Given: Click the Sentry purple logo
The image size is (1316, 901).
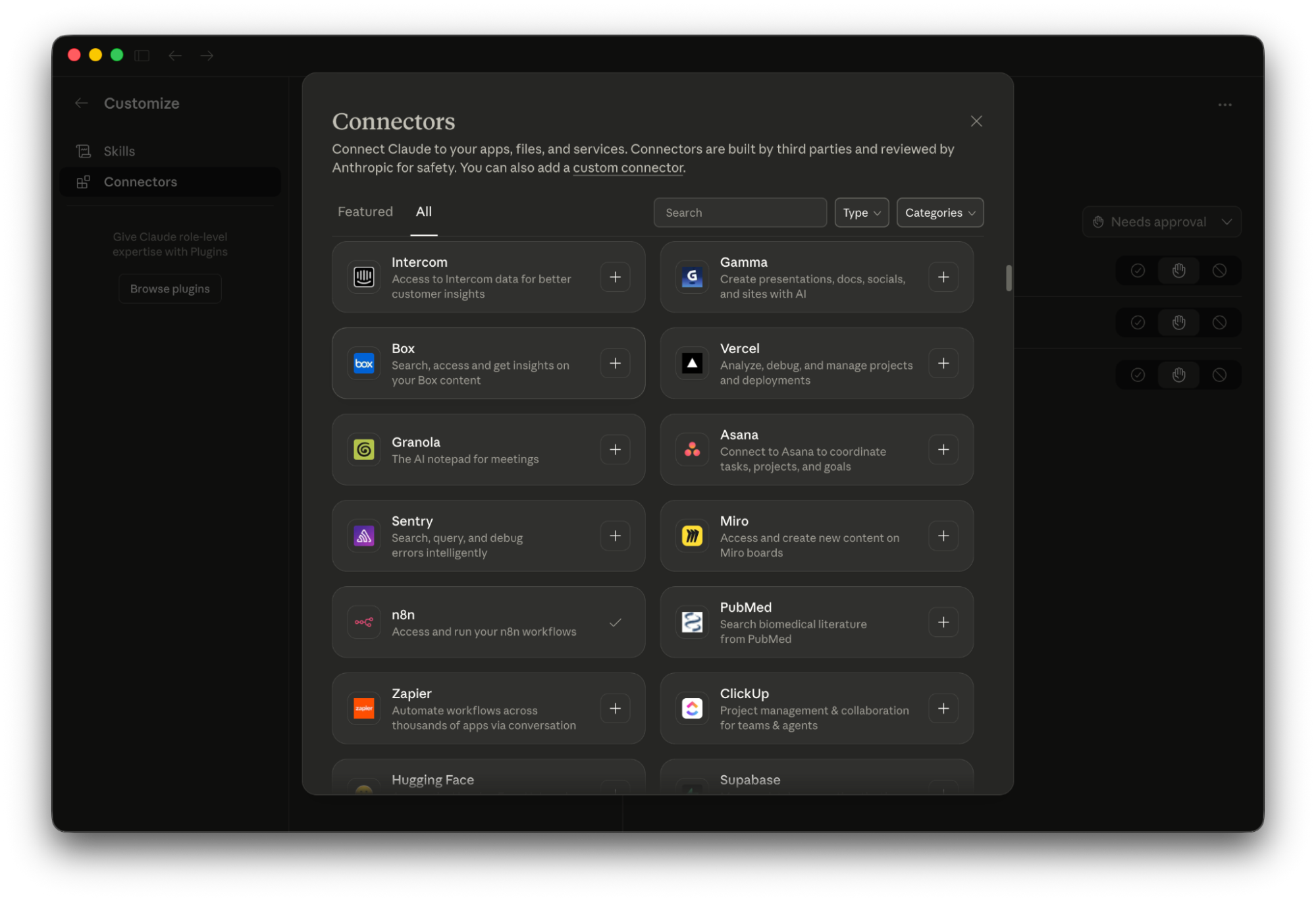Looking at the screenshot, I should pos(364,536).
